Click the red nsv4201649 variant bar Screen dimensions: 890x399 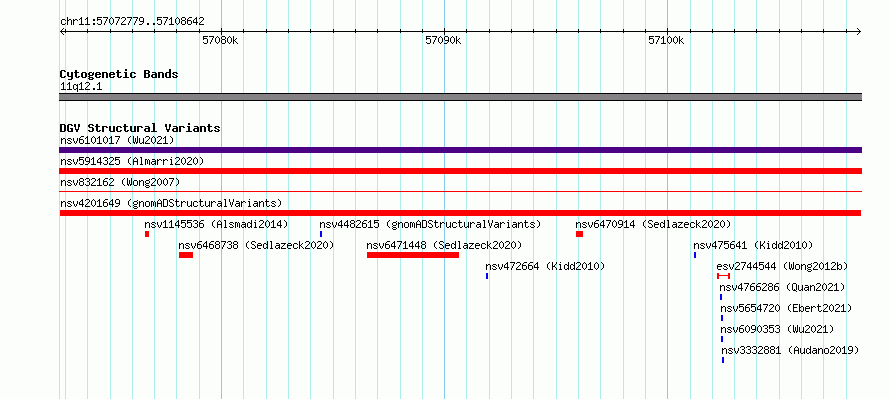460,213
